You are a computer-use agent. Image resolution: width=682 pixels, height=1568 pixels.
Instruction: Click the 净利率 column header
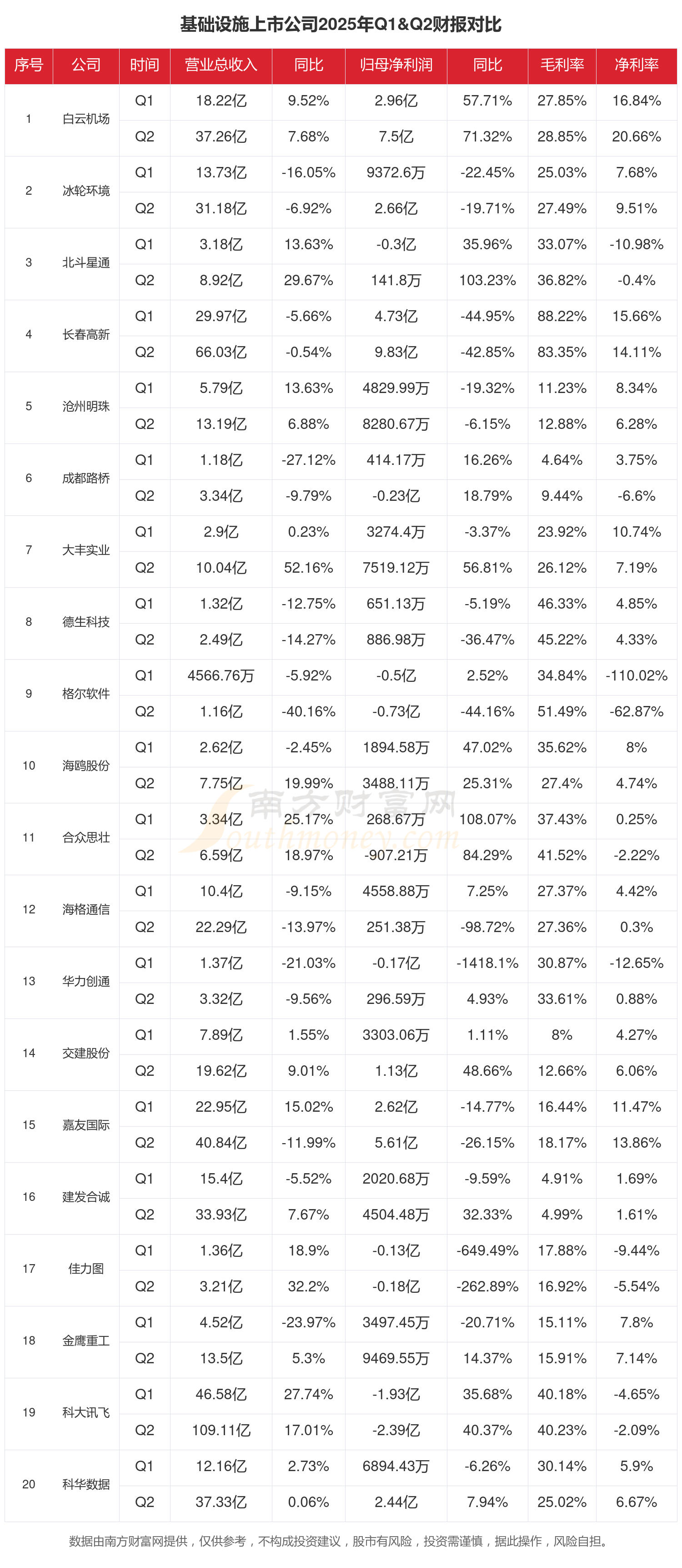(x=637, y=65)
